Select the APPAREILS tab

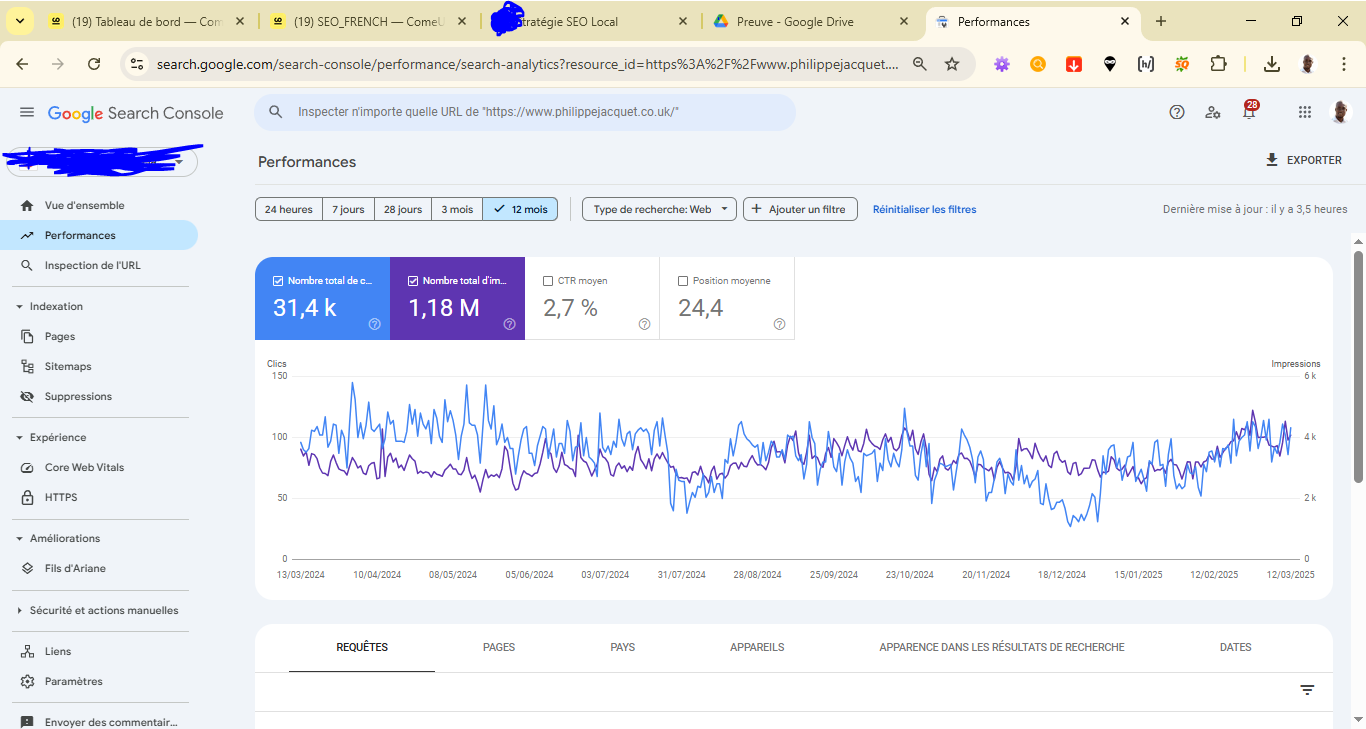757,647
